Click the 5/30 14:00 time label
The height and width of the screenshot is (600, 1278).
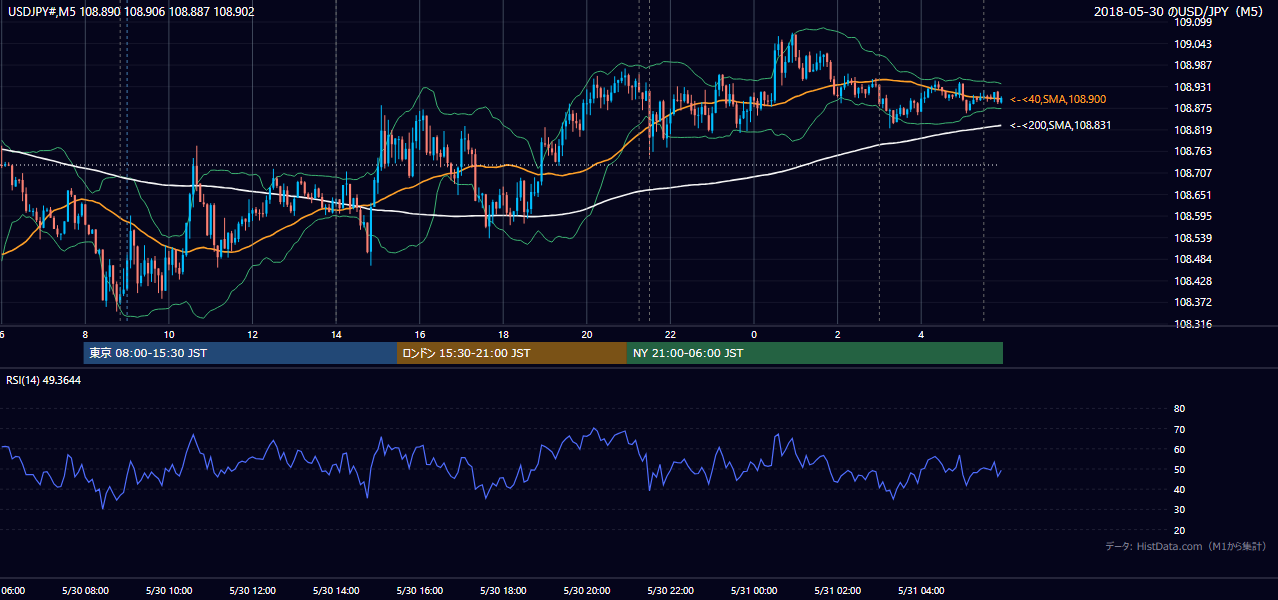coord(336,591)
